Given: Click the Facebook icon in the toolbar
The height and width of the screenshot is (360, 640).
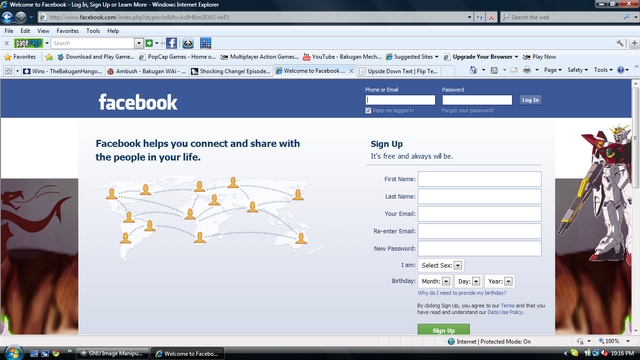Looking at the screenshot, I should point(171,43).
